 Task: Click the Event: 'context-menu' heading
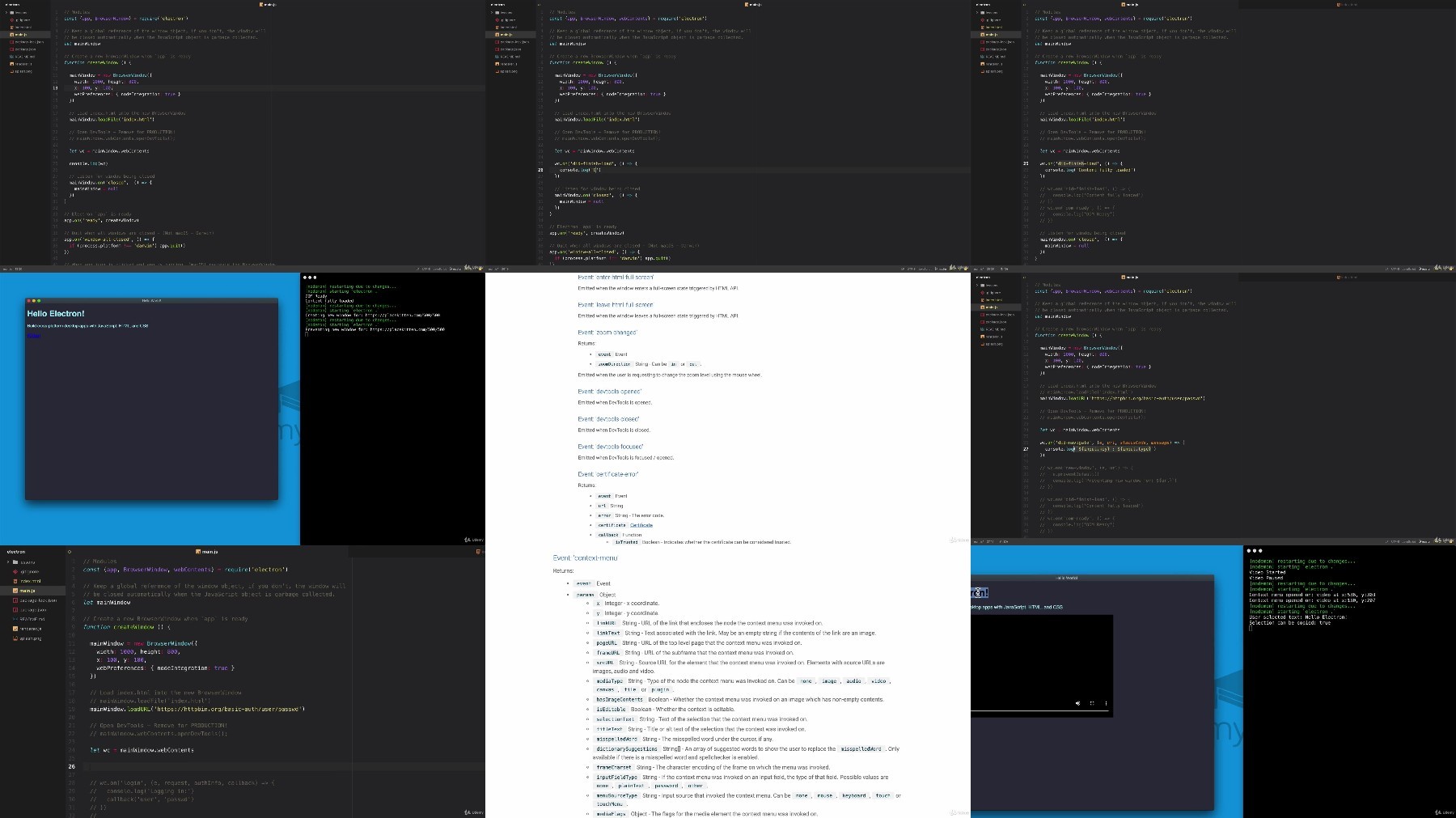585,557
